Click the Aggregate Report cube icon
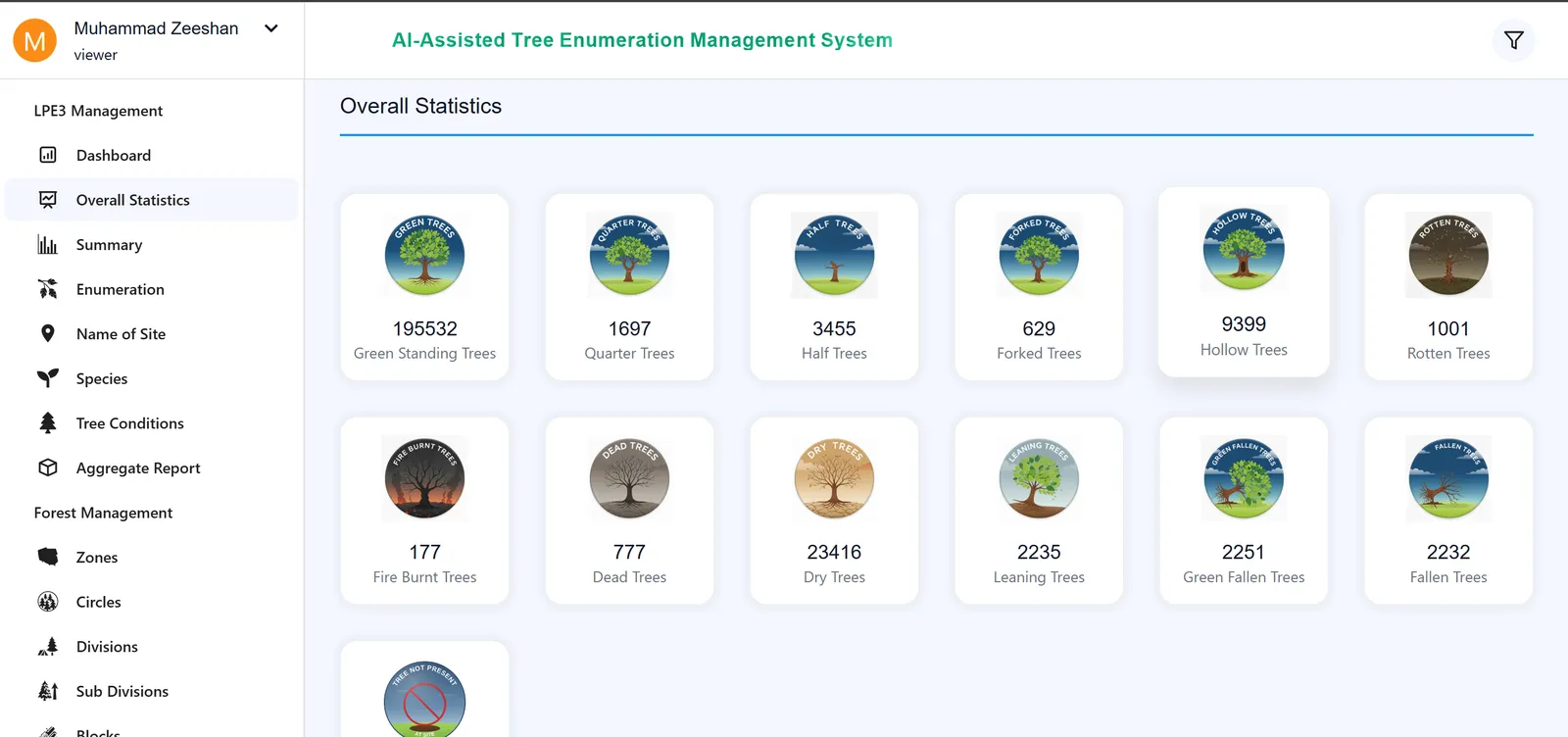This screenshot has height=737, width=1568. click(47, 467)
